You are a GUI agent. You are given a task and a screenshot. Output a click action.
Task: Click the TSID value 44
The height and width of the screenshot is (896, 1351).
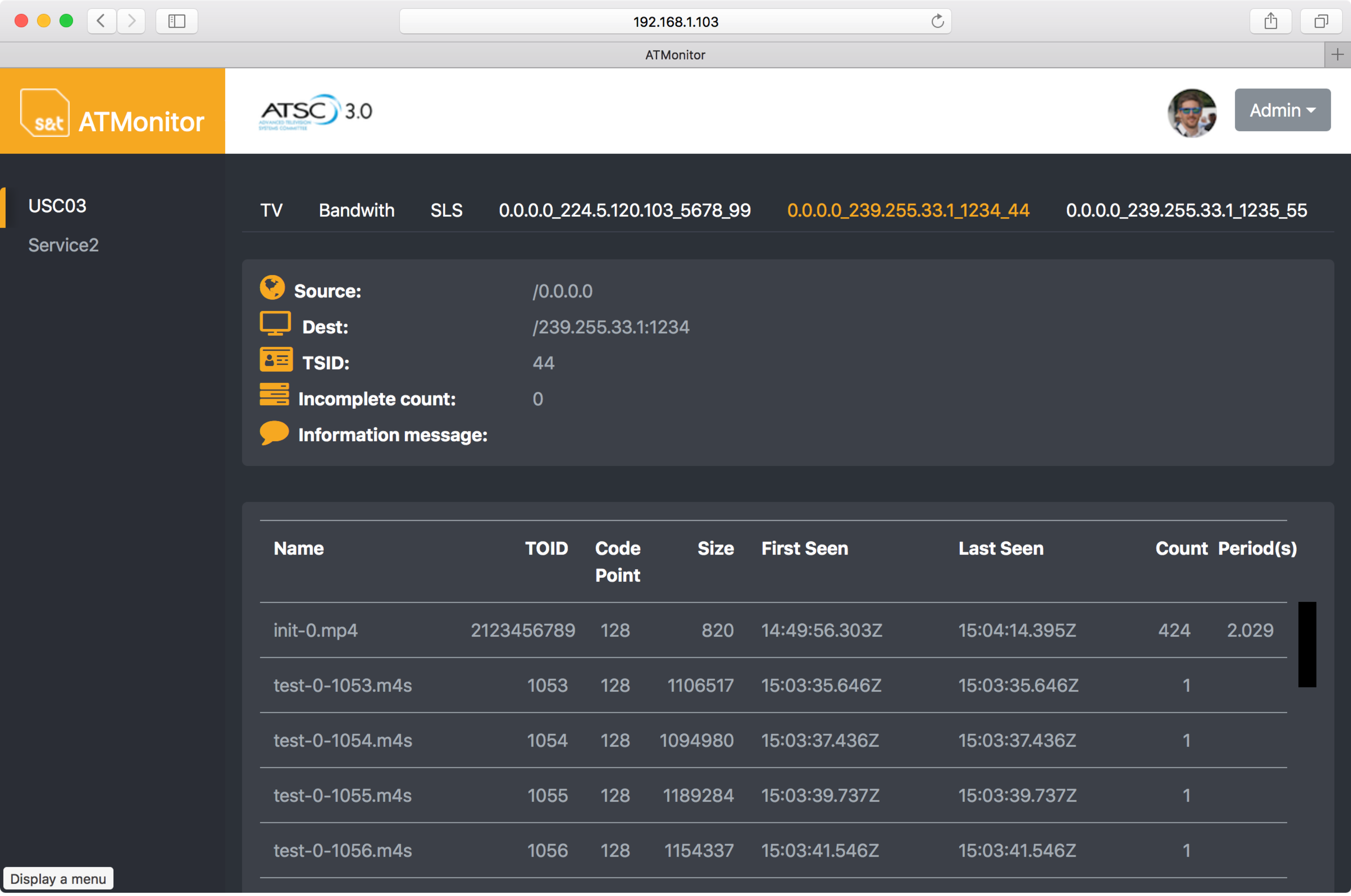543,363
